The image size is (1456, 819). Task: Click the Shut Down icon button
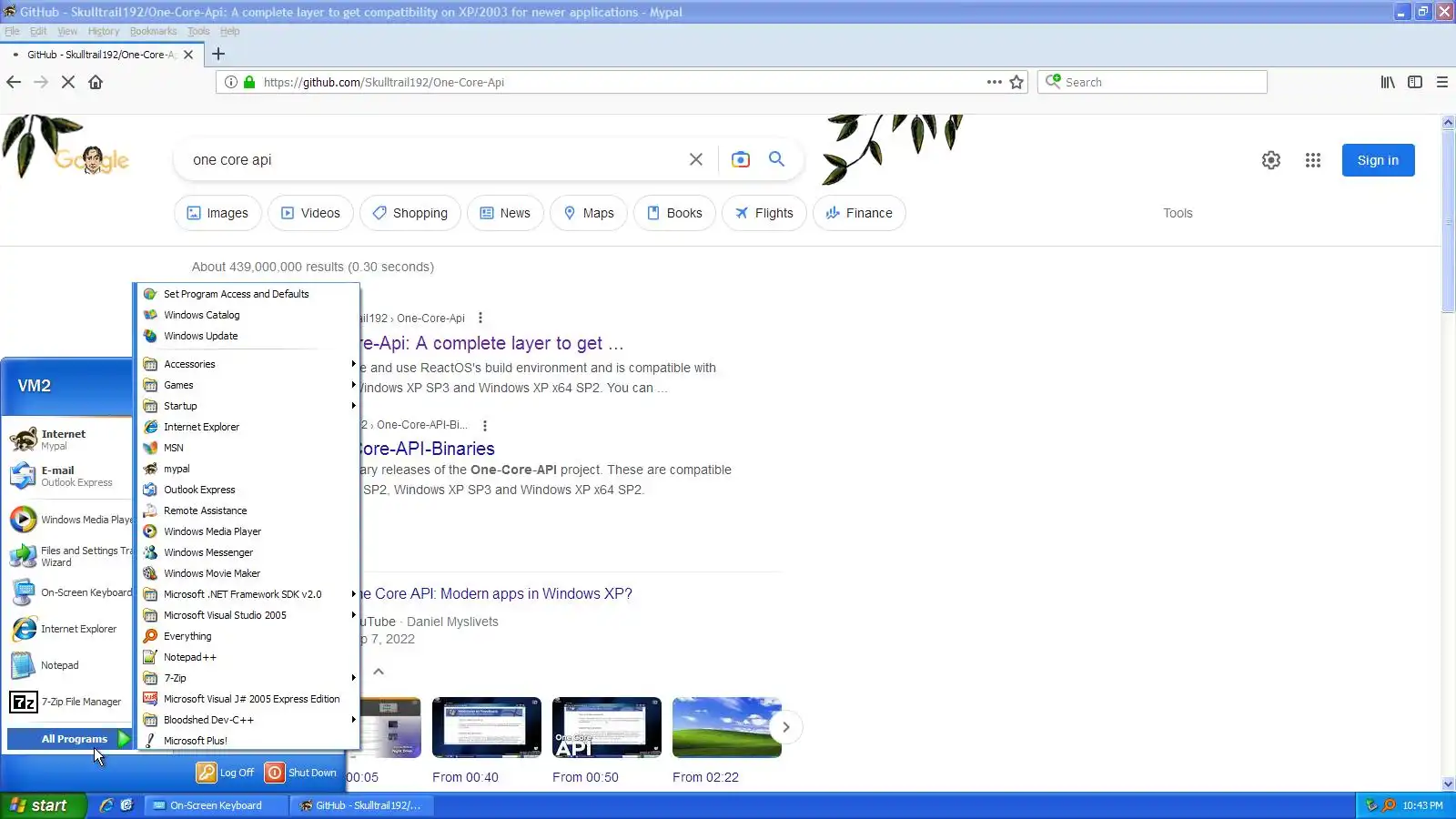(275, 773)
